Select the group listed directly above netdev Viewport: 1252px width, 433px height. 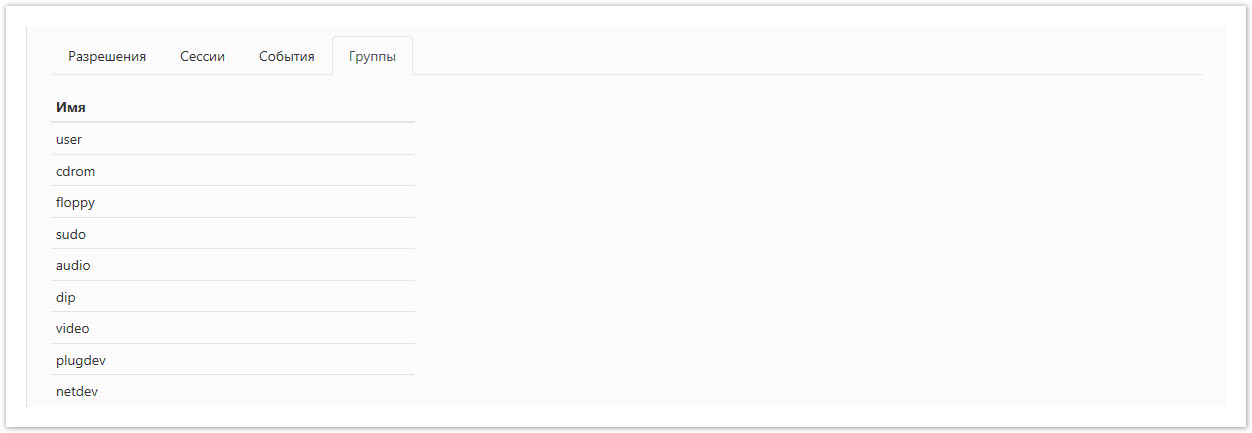(x=81, y=360)
